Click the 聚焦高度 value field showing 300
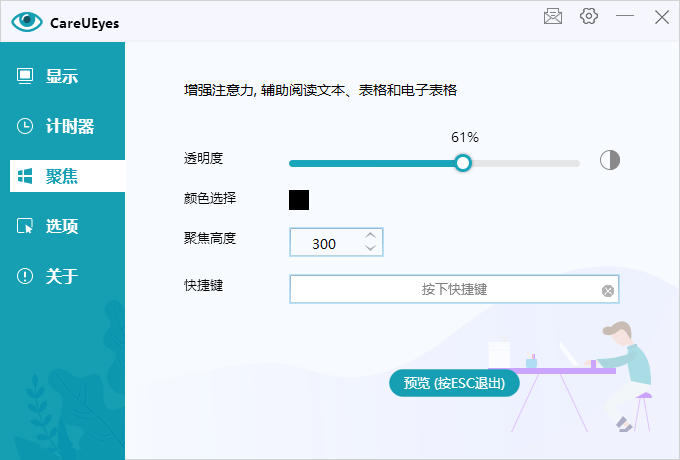 point(324,243)
